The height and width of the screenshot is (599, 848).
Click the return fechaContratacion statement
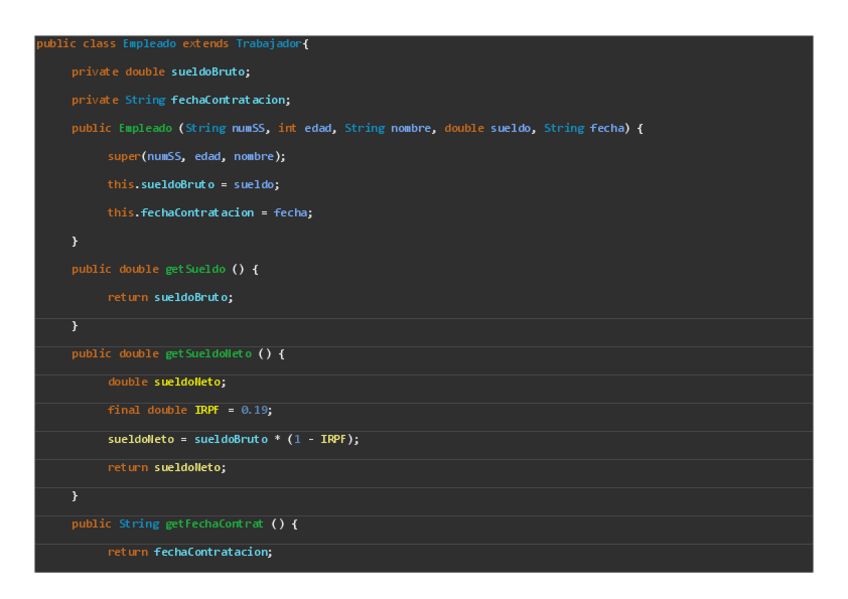coord(190,552)
